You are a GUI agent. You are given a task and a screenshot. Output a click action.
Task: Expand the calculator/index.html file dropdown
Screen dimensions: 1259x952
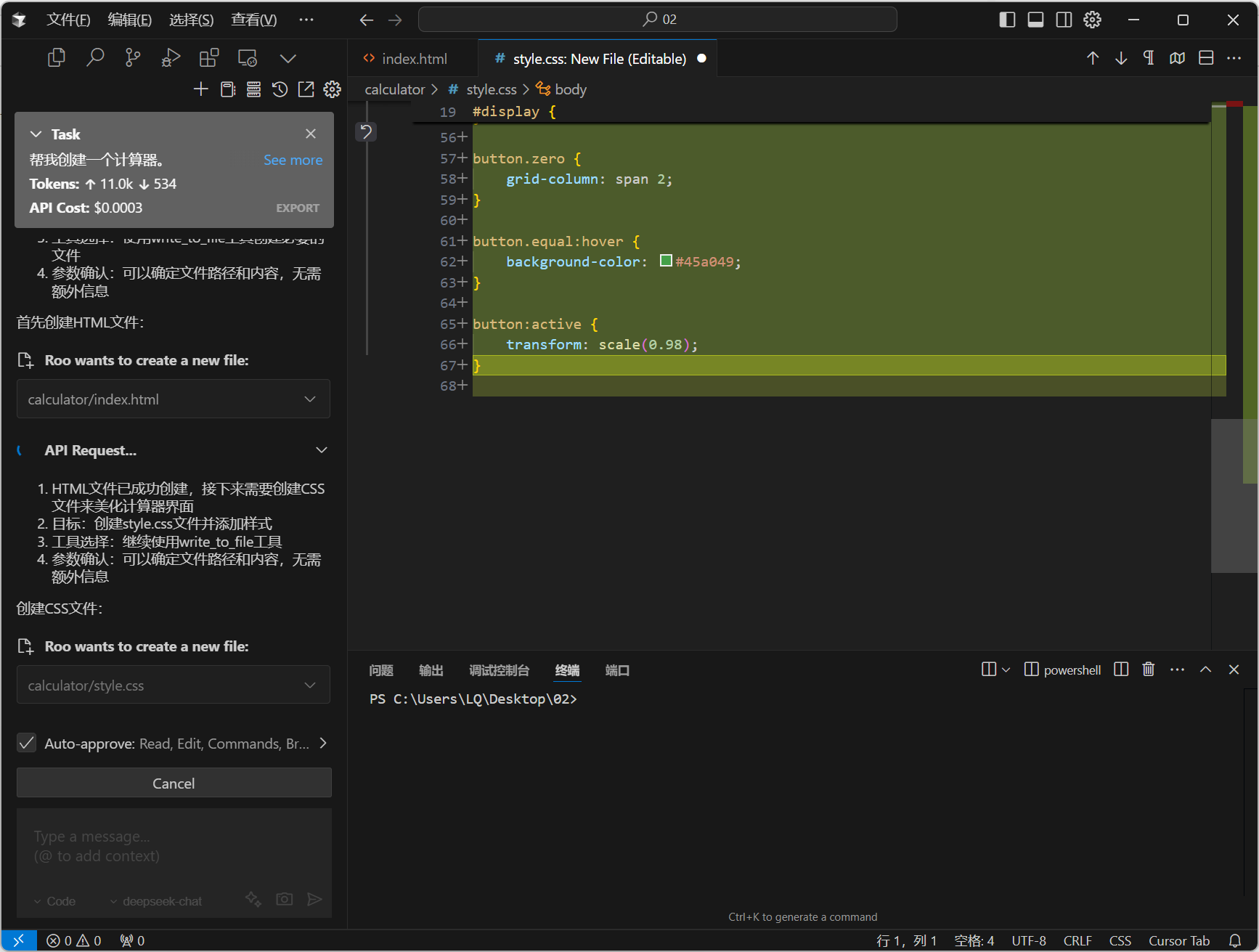[x=310, y=399]
